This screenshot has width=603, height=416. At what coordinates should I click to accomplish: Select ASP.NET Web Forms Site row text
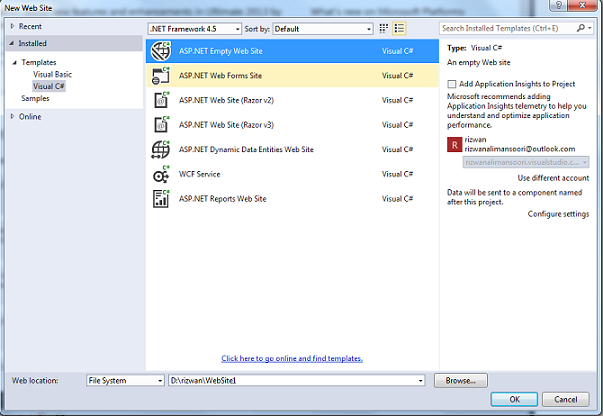click(220, 76)
